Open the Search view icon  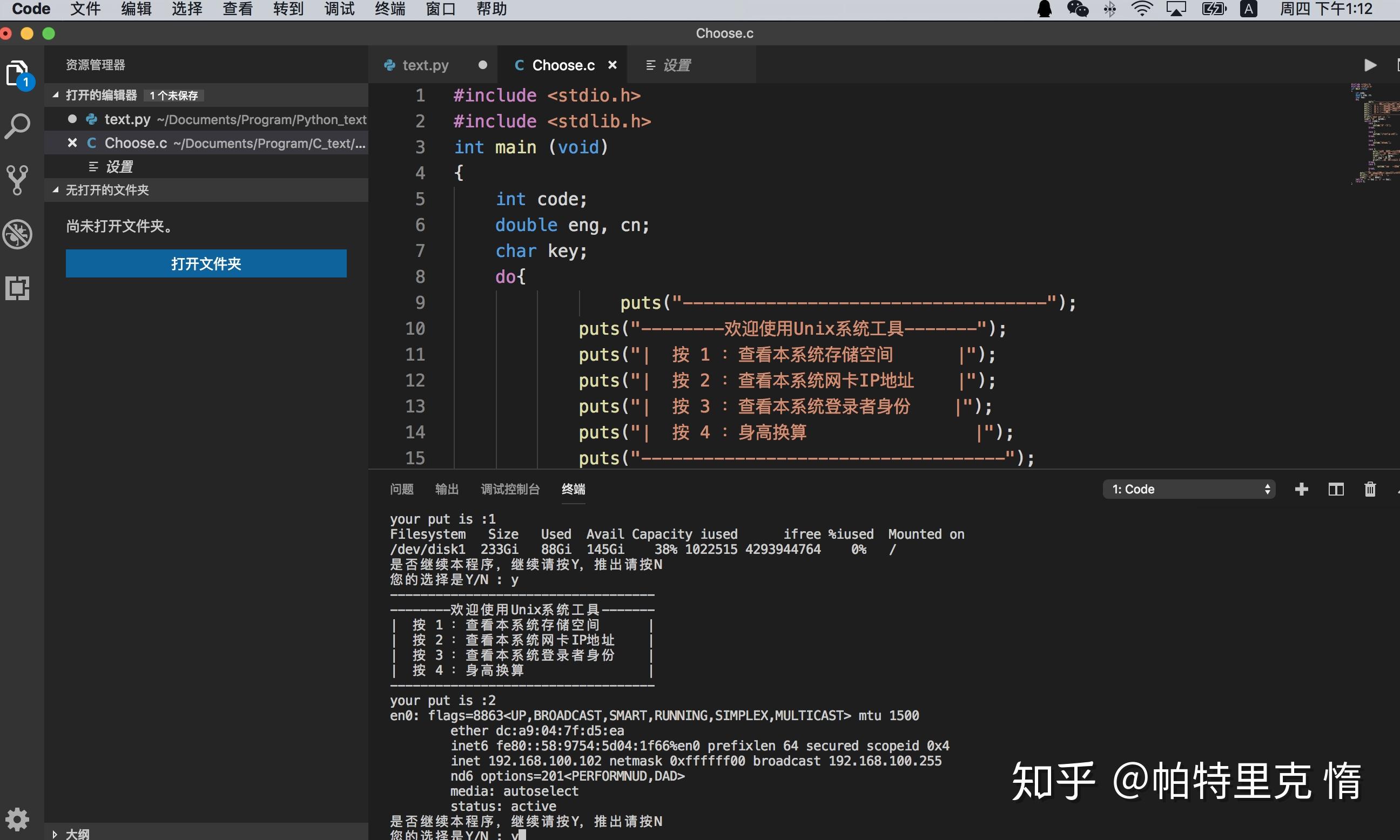[18, 127]
